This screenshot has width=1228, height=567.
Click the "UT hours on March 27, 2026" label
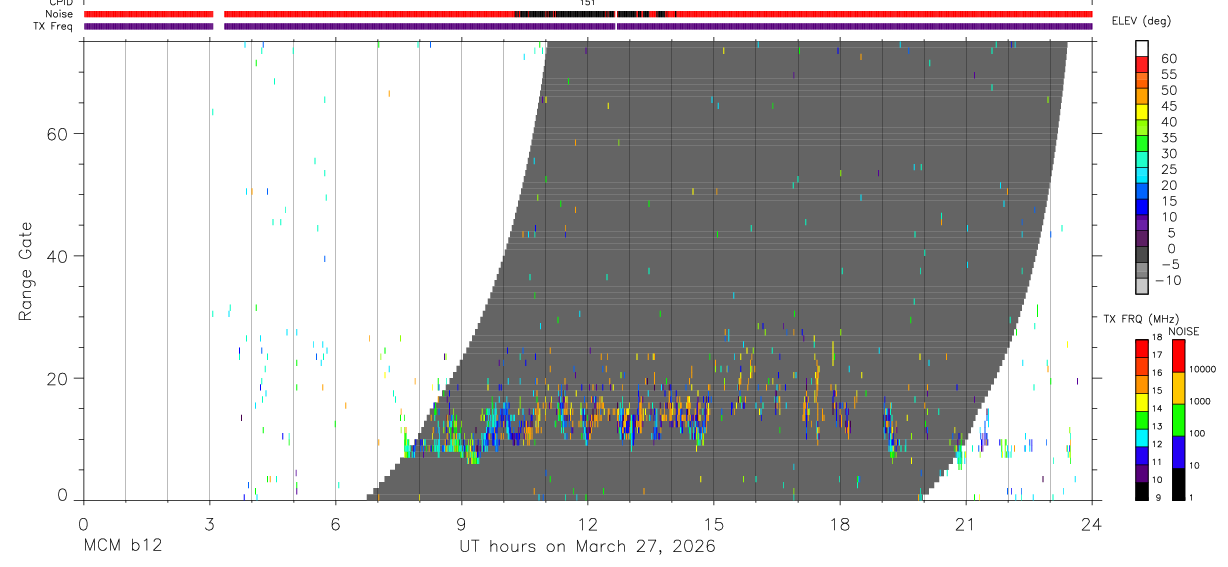point(587,546)
